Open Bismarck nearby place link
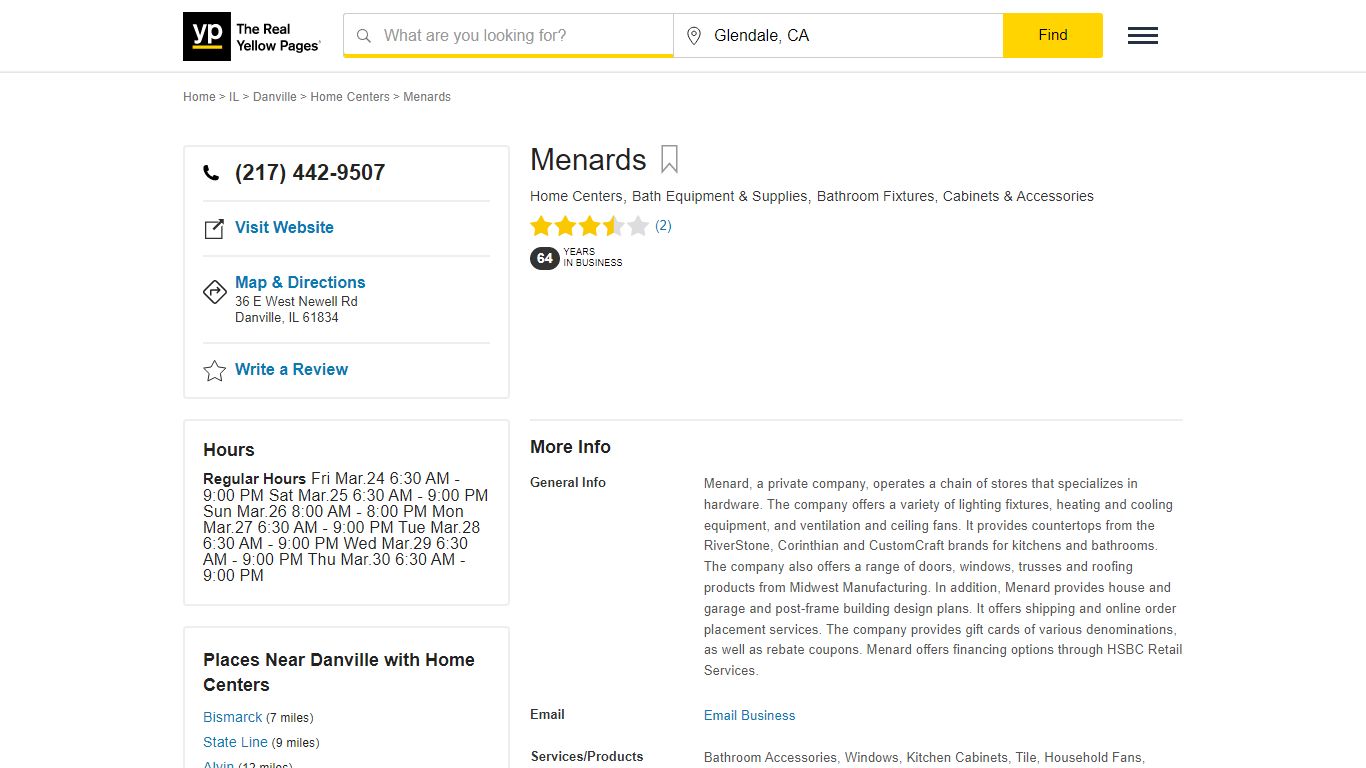This screenshot has width=1366, height=768. [233, 718]
